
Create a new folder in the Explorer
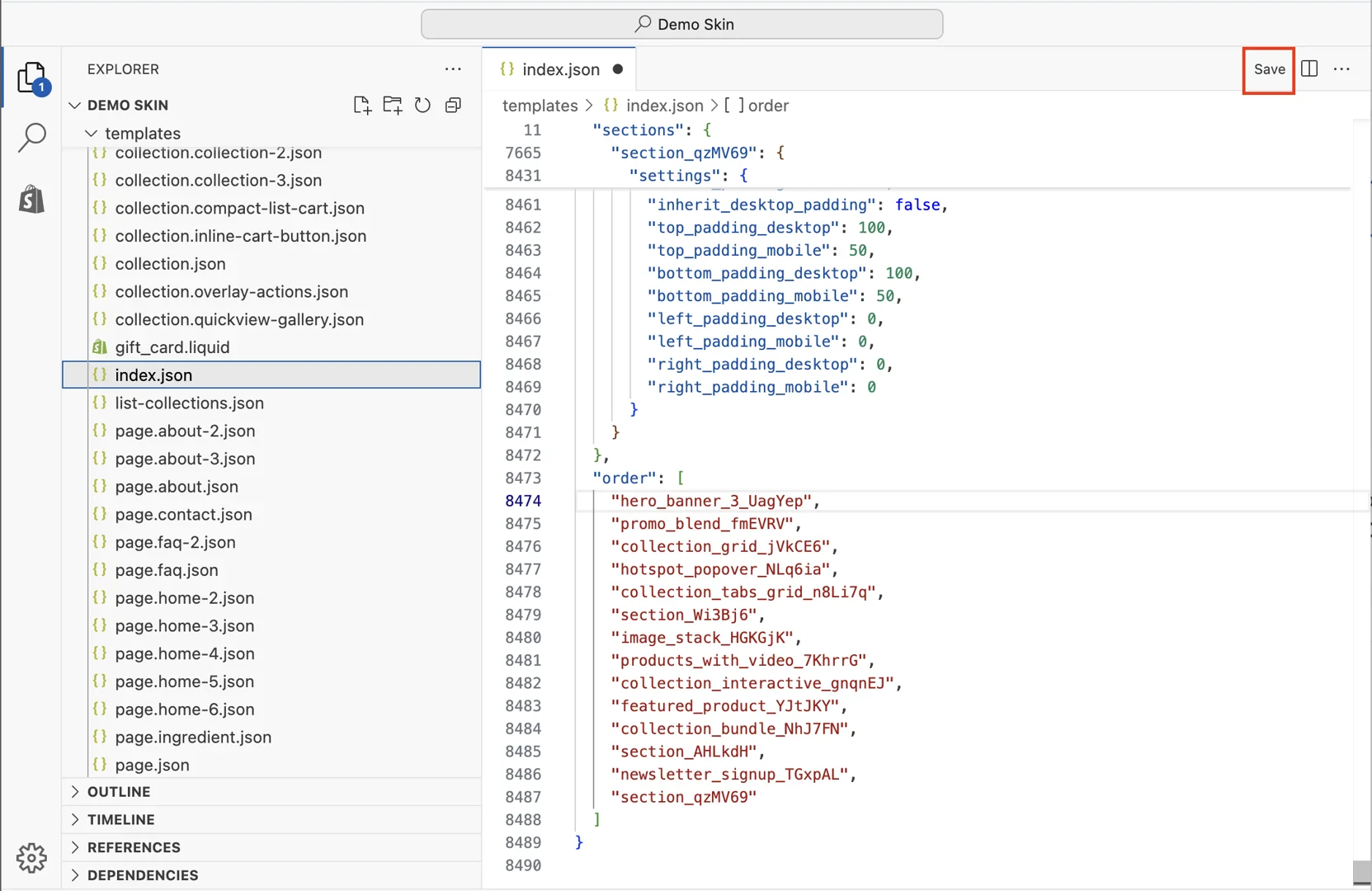pos(392,105)
